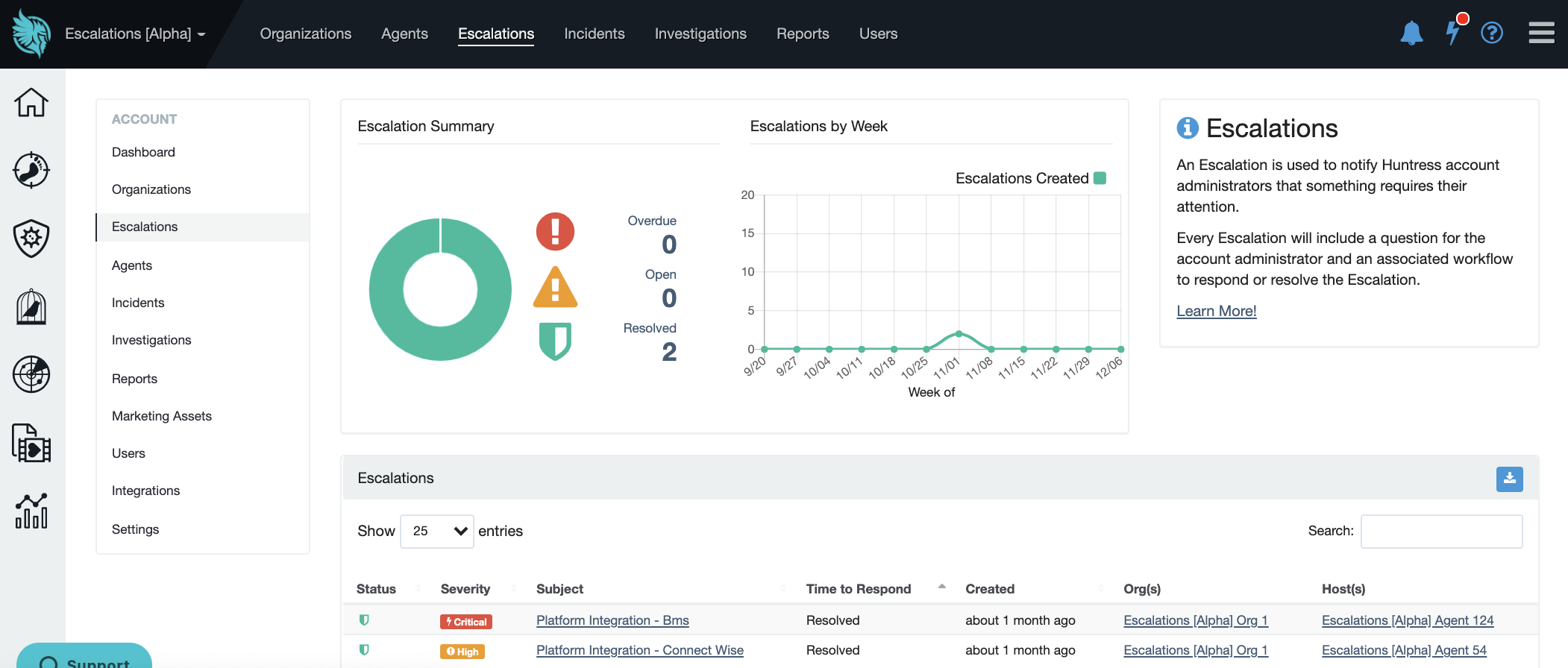Click the High severity badge
This screenshot has width=1568, height=668.
(462, 651)
